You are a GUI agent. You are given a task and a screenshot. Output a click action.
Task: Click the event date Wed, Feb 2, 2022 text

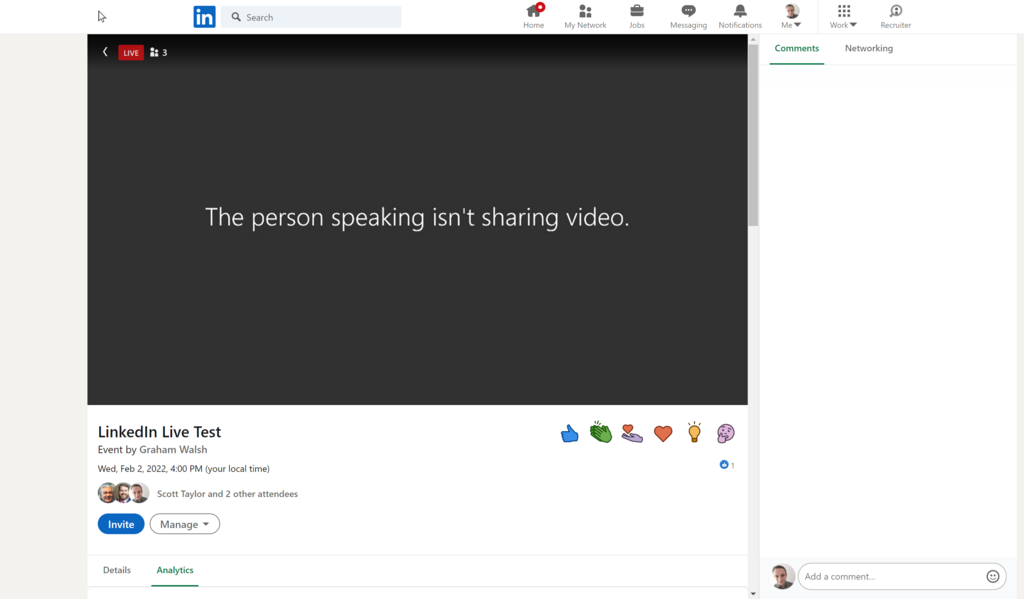click(x=184, y=469)
